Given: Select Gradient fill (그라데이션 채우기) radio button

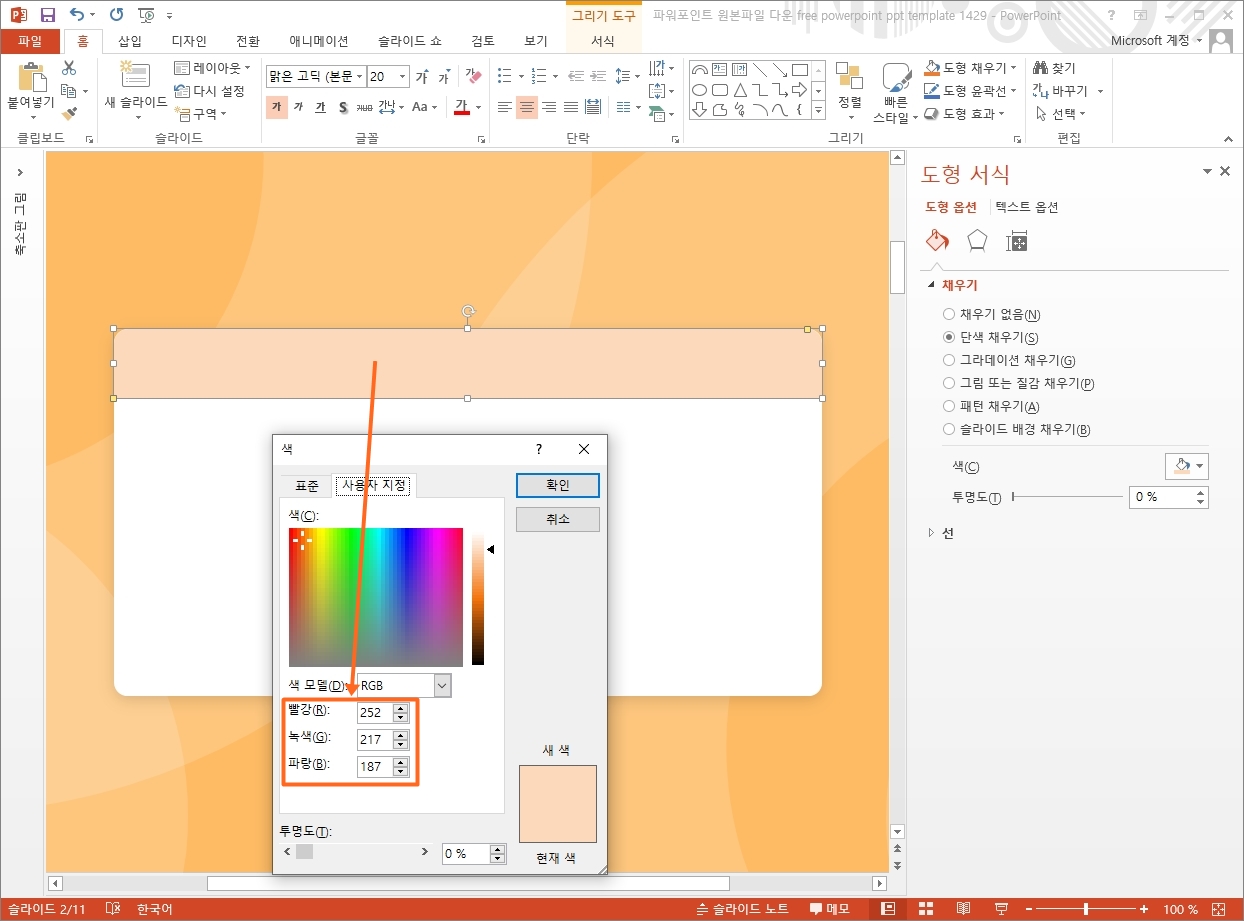Looking at the screenshot, I should (x=949, y=360).
